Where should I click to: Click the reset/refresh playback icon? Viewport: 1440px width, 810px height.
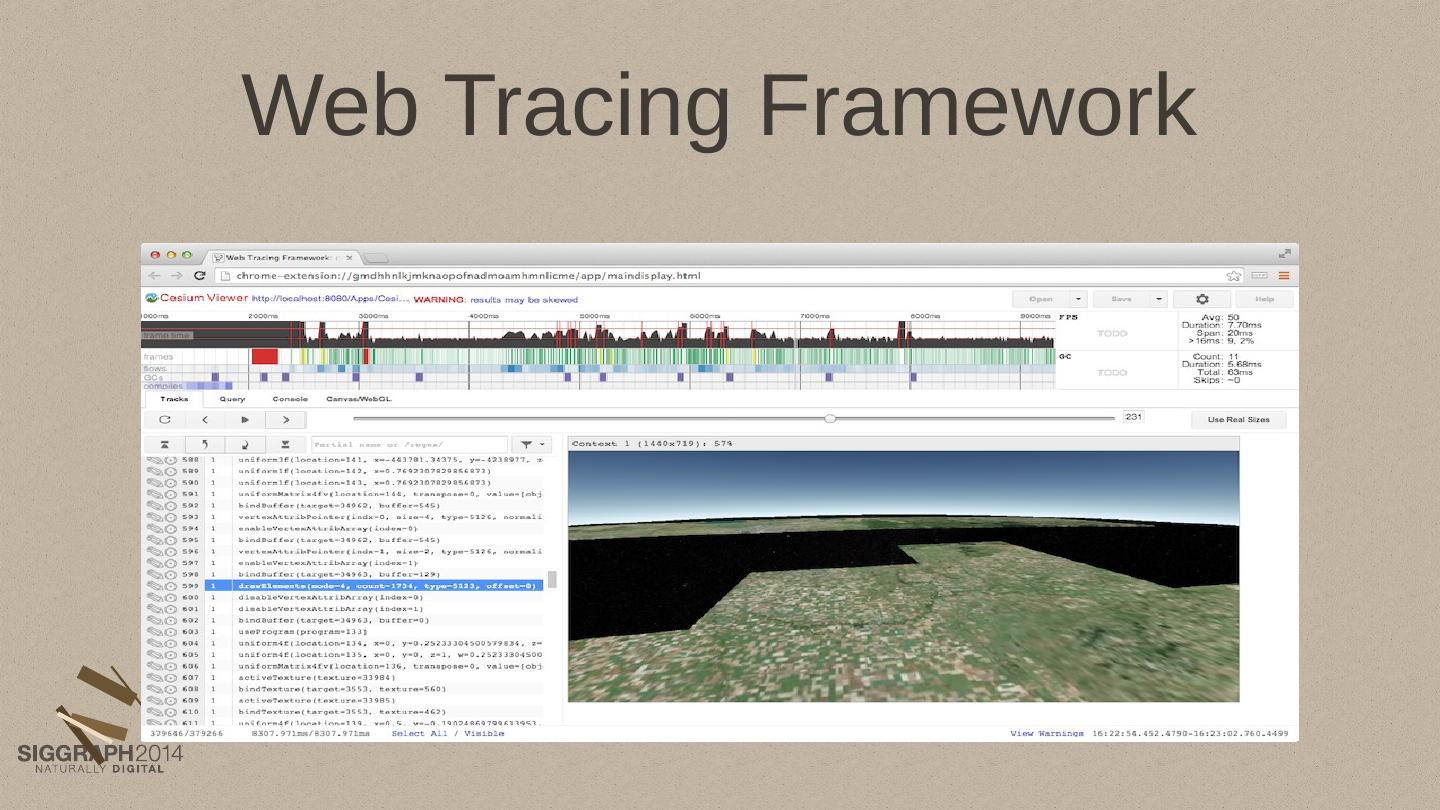[x=165, y=420]
